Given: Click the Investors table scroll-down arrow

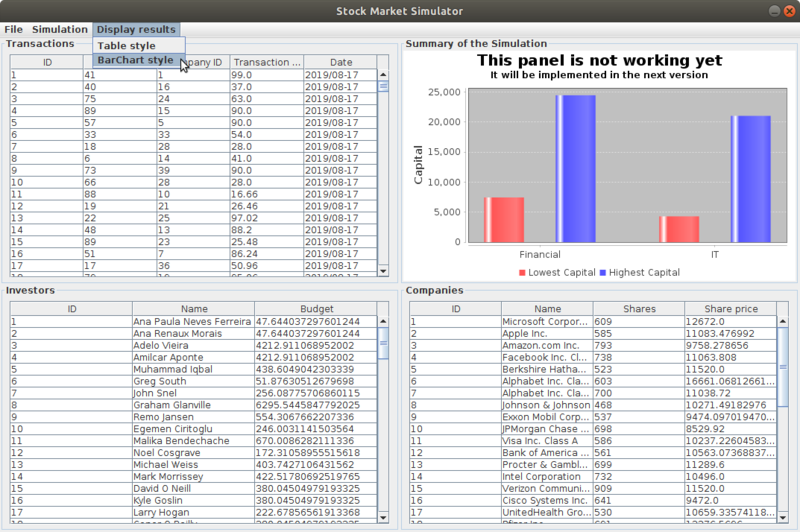Looking at the screenshot, I should pos(383,513).
